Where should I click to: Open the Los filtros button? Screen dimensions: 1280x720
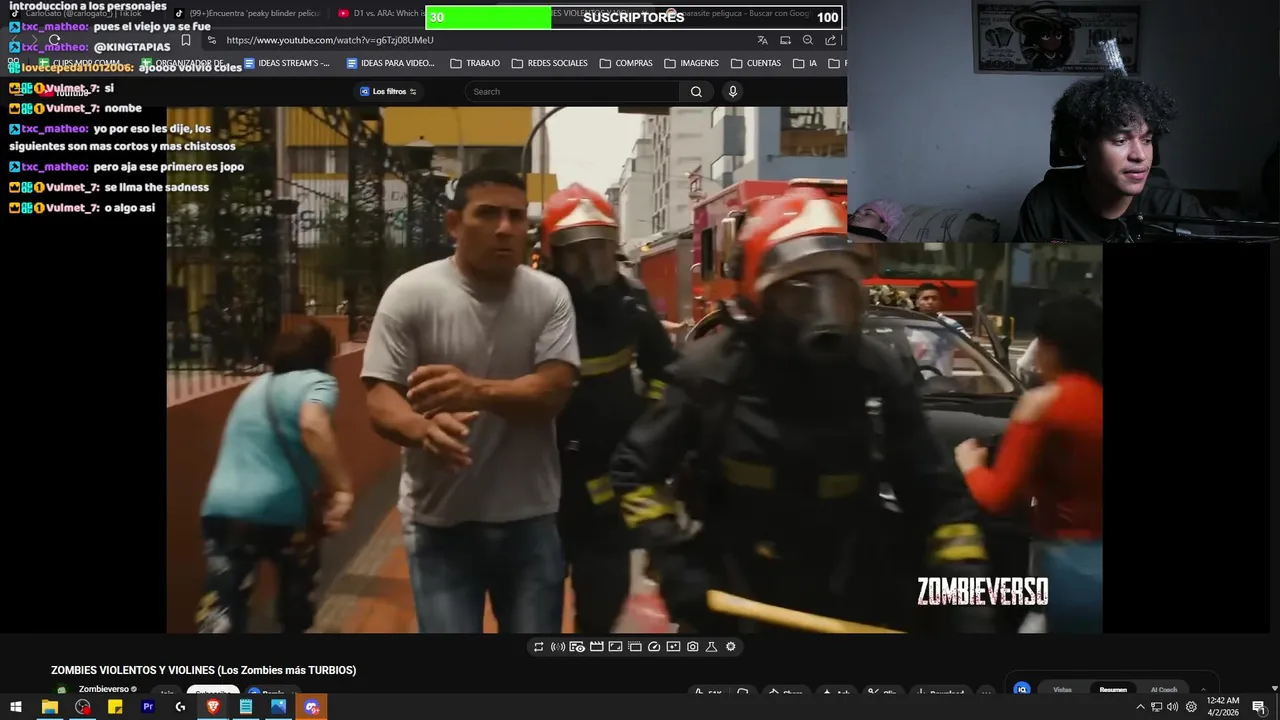[x=388, y=92]
